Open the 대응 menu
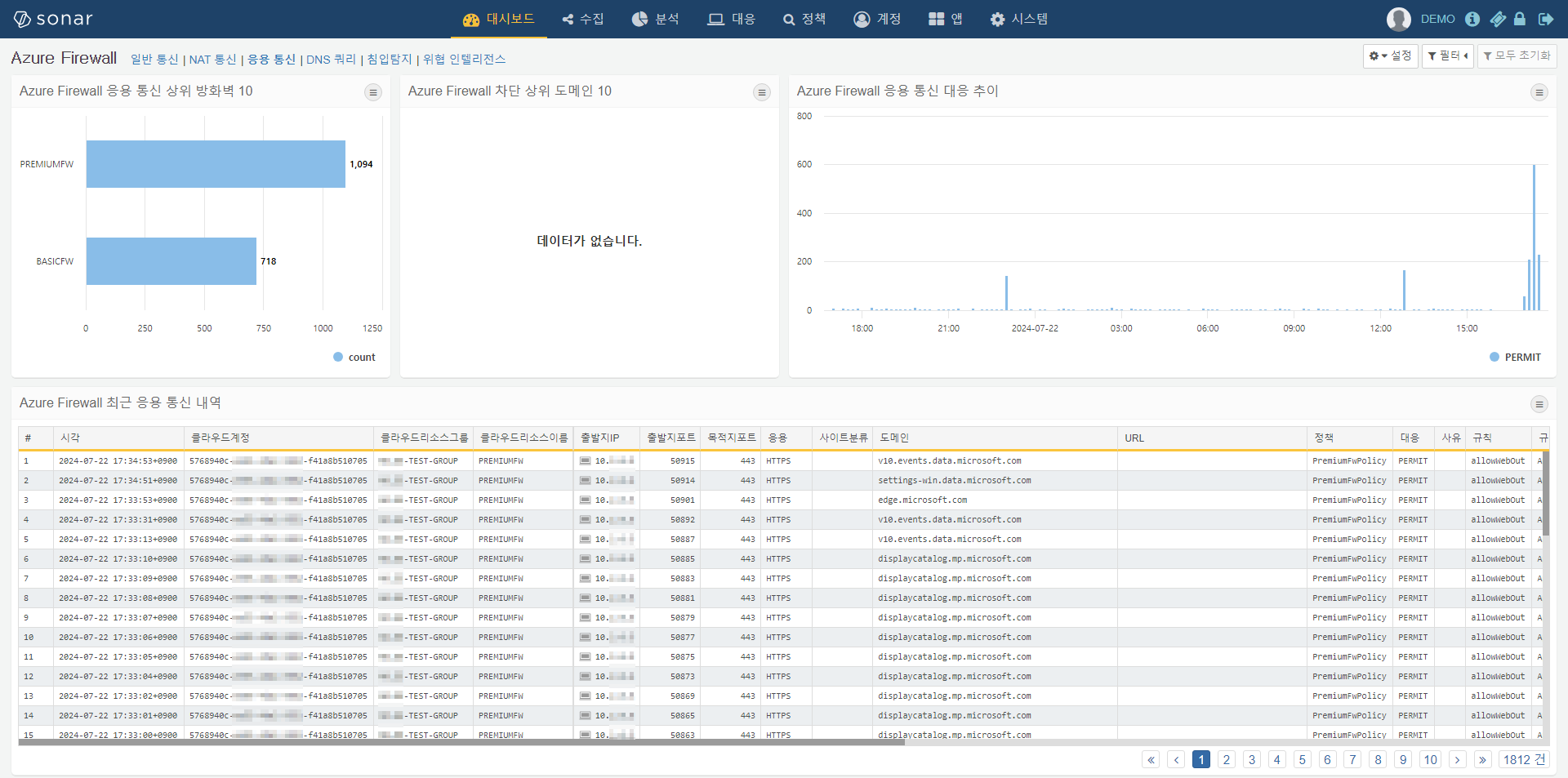The height and width of the screenshot is (778, 1568). [732, 19]
